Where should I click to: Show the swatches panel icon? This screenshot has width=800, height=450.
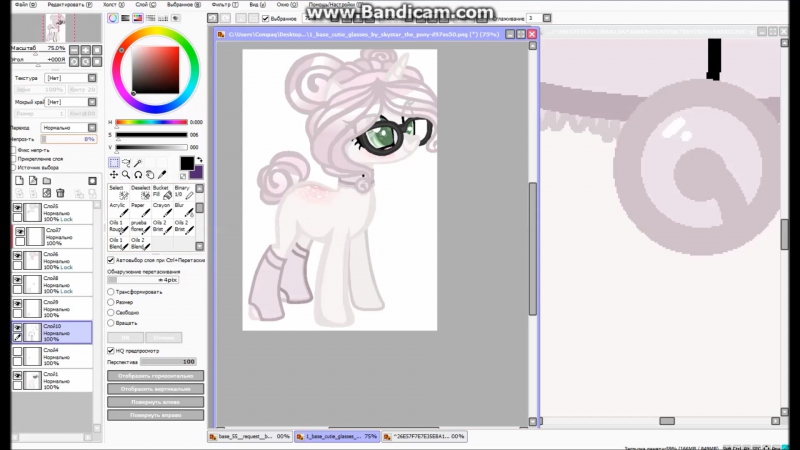click(163, 18)
